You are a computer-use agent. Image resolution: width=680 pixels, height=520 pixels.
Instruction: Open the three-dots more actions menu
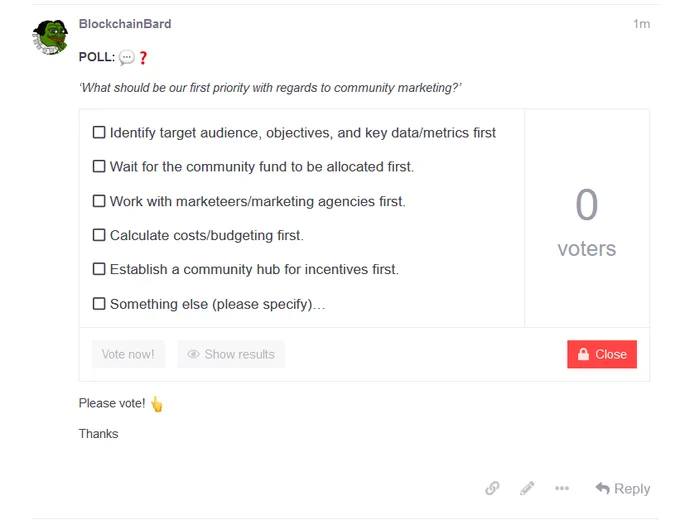click(562, 488)
